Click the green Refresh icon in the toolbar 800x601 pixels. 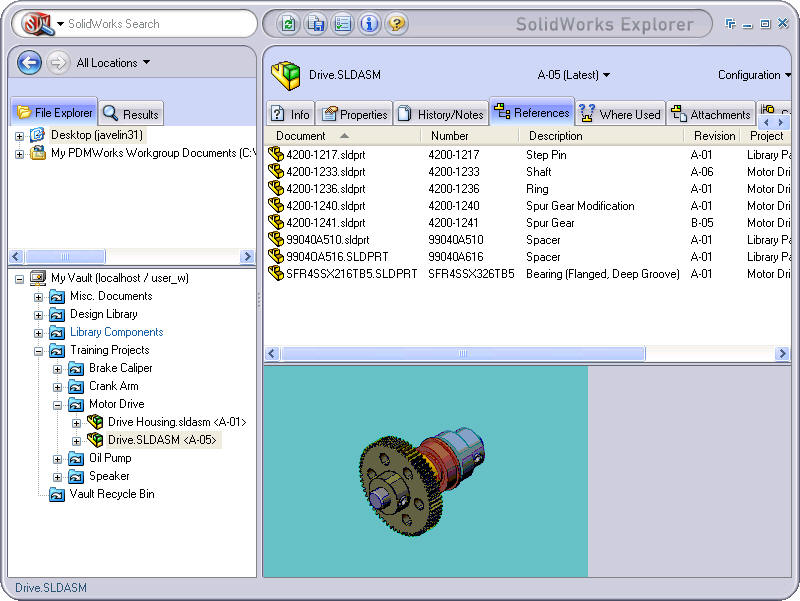coord(289,24)
